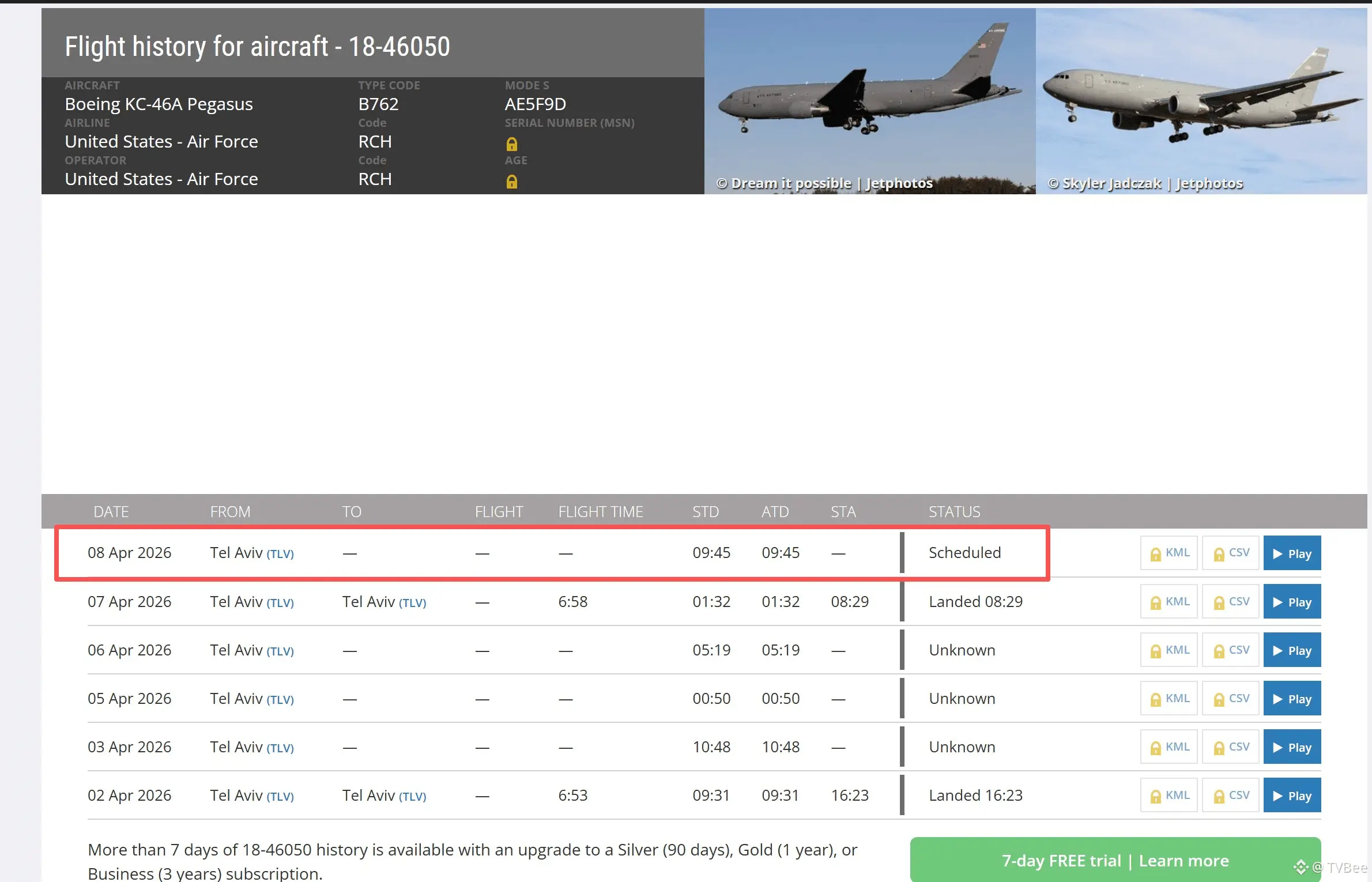The width and height of the screenshot is (1372, 882).
Task: Click the DATE column header
Action: [x=111, y=512]
